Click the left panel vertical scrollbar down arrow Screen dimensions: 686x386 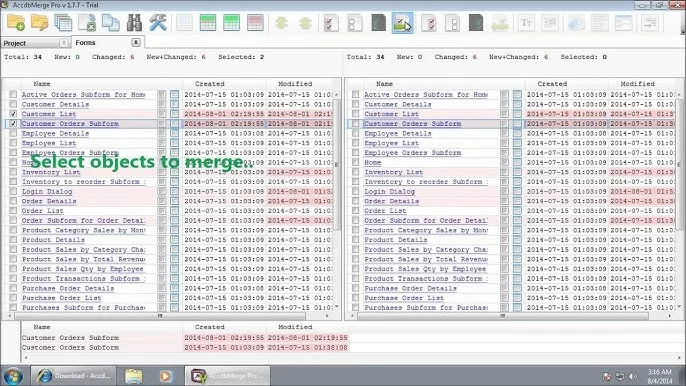[336, 306]
